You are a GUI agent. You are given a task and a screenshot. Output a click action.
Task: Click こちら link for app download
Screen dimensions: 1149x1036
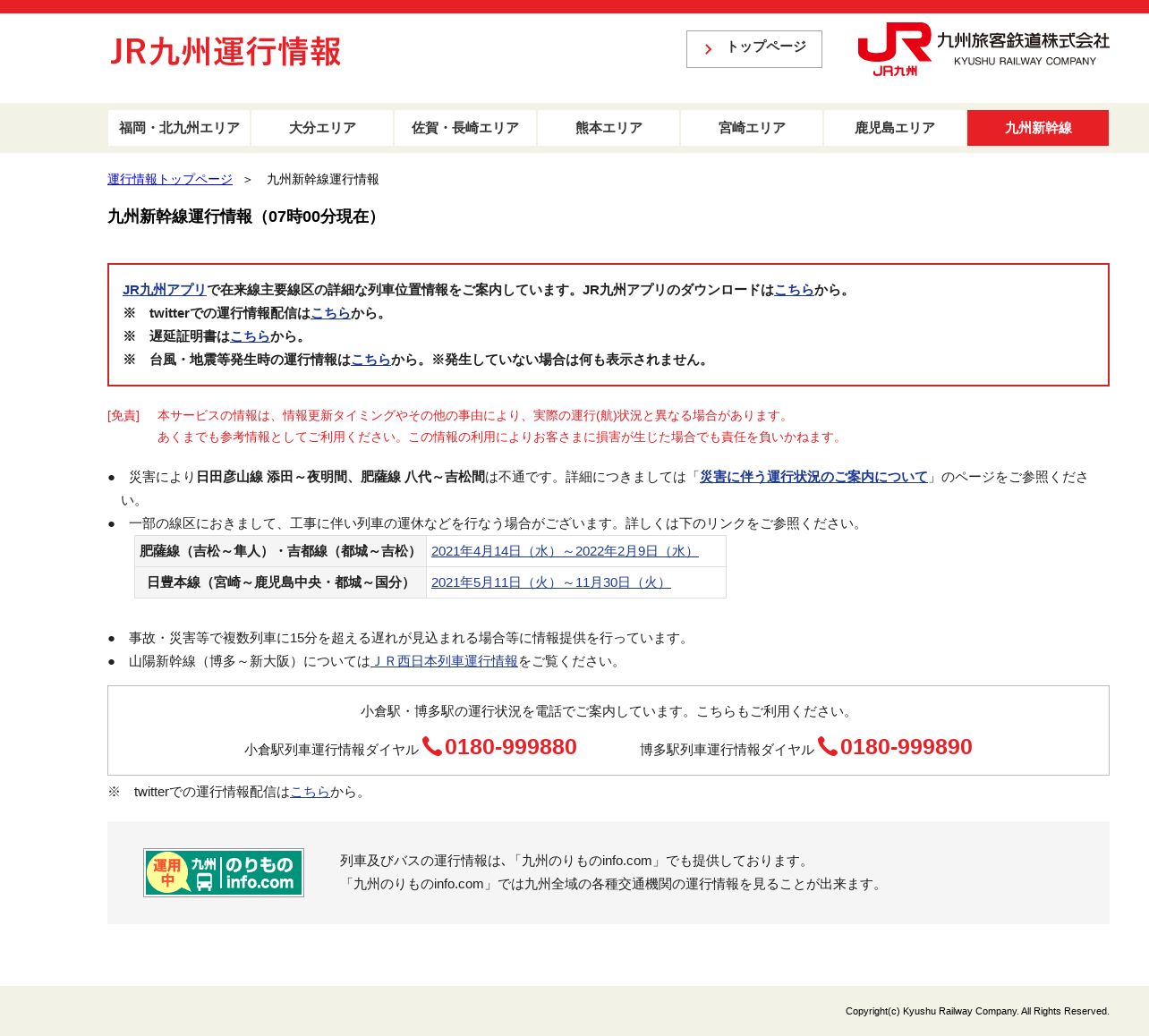tap(794, 290)
